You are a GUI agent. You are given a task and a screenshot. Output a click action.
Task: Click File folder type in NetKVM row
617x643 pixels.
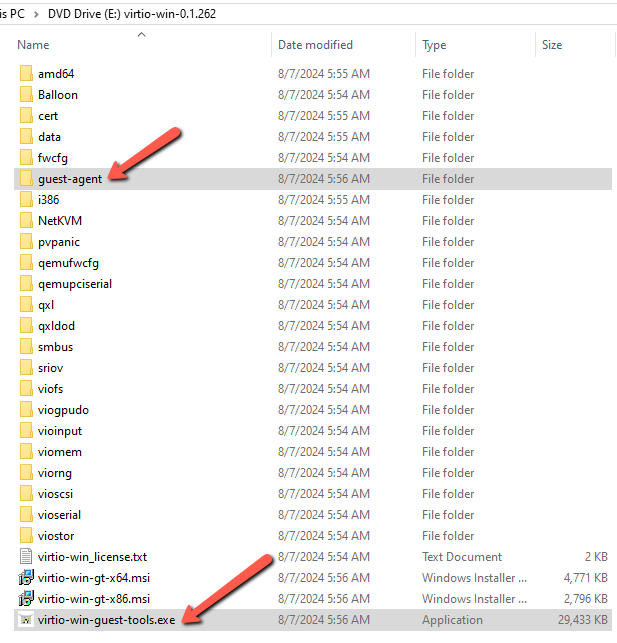pyautogui.click(x=448, y=221)
